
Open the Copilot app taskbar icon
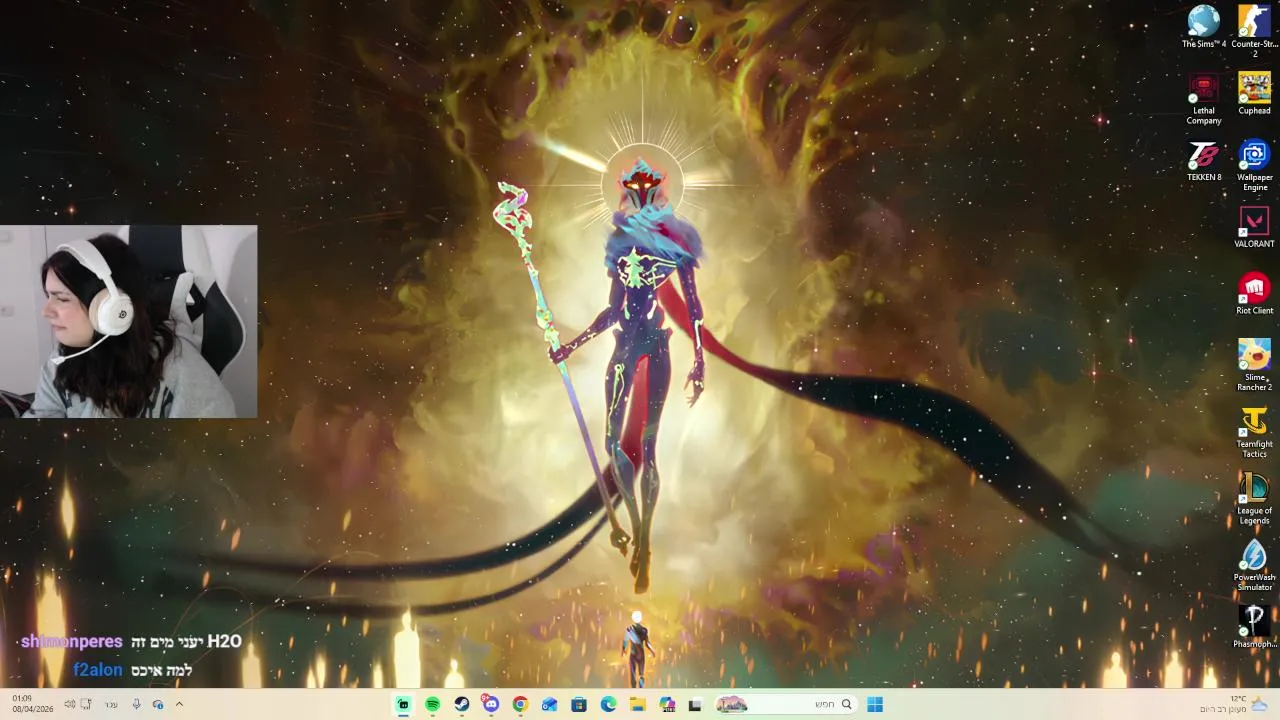667,704
